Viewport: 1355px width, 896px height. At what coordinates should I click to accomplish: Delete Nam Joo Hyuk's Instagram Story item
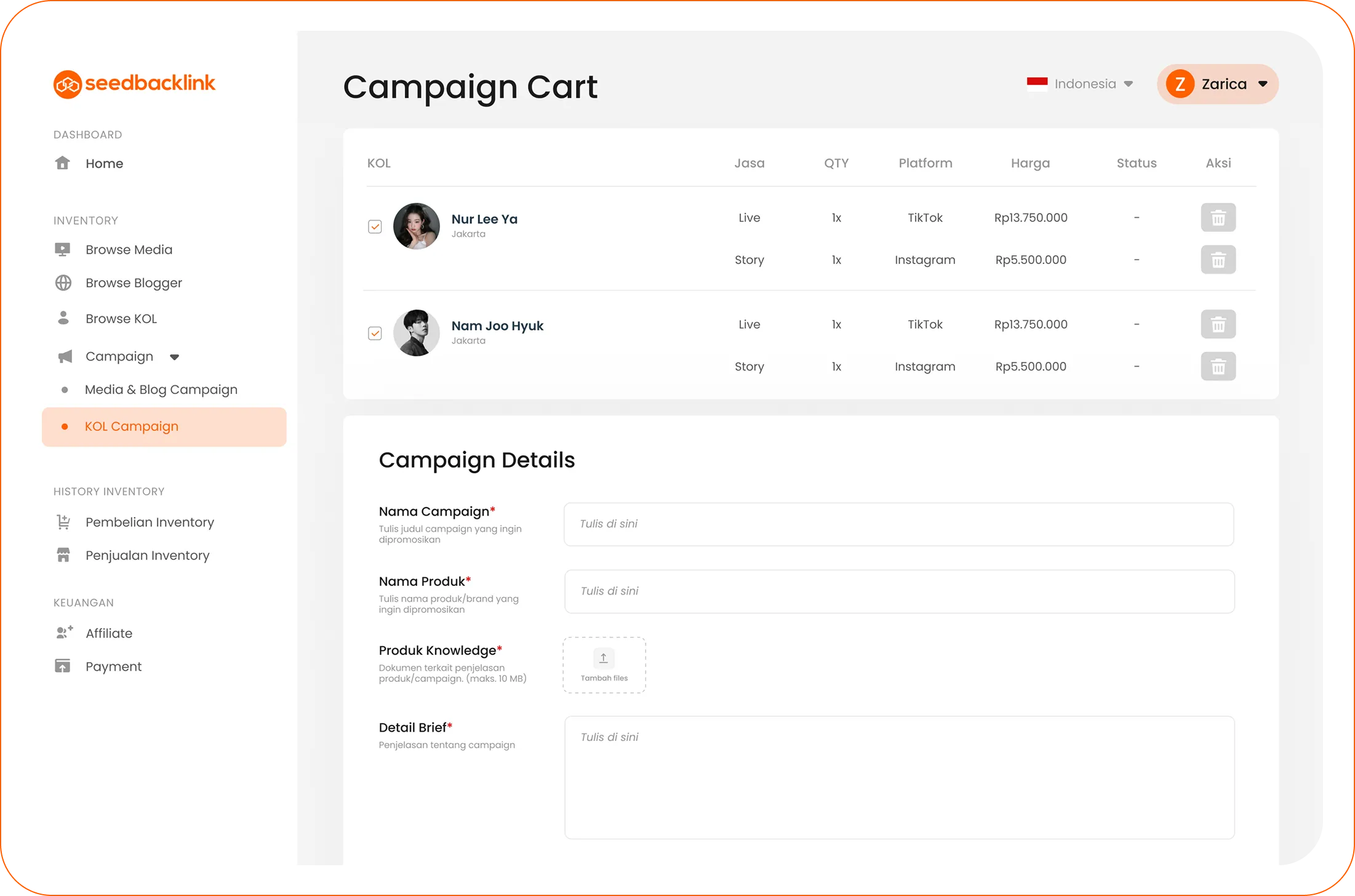tap(1218, 367)
